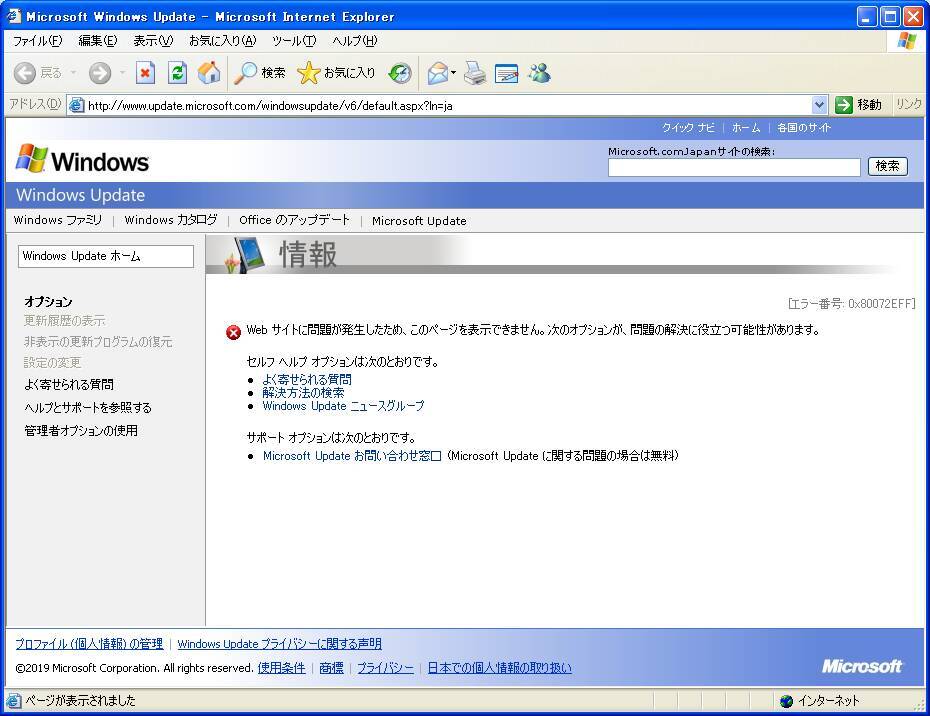Open the Mail button dropdown arrow

pos(453,73)
